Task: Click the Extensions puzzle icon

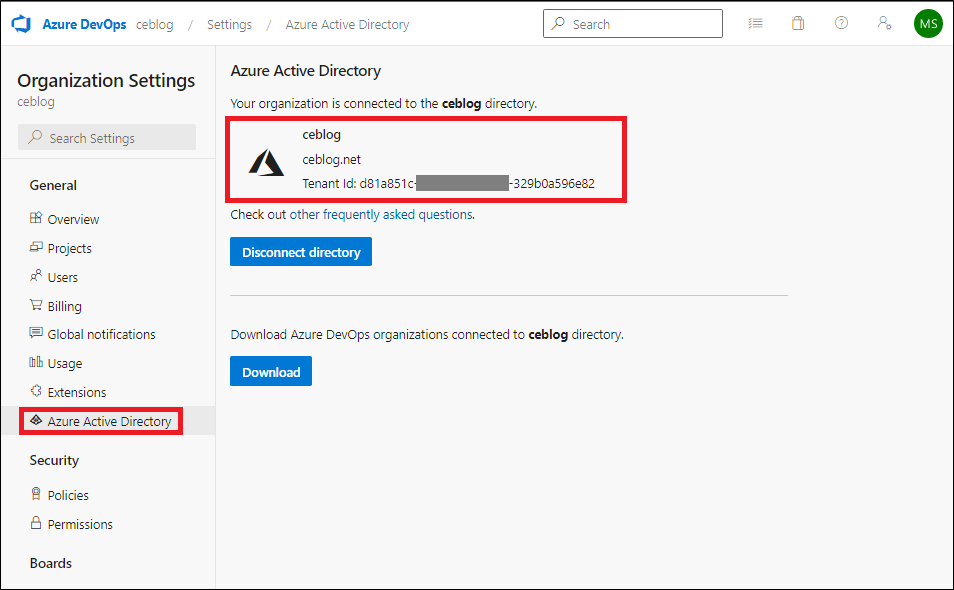Action: coord(36,390)
